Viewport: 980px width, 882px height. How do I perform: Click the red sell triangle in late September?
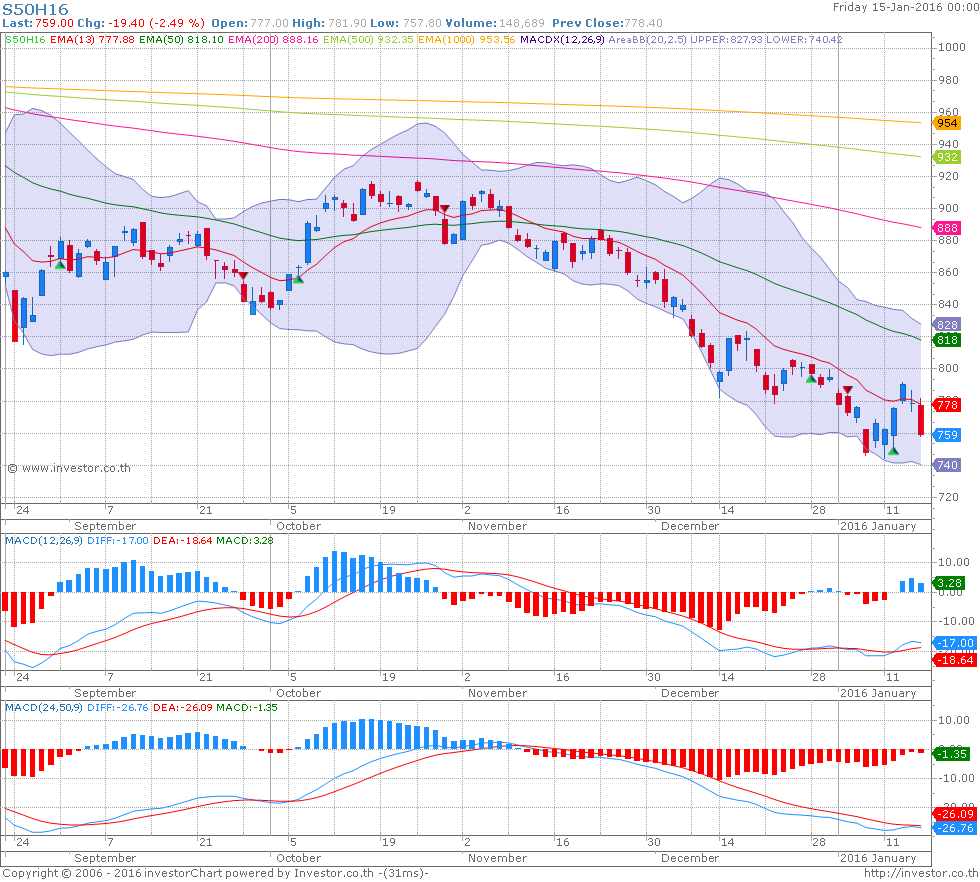[x=243, y=275]
